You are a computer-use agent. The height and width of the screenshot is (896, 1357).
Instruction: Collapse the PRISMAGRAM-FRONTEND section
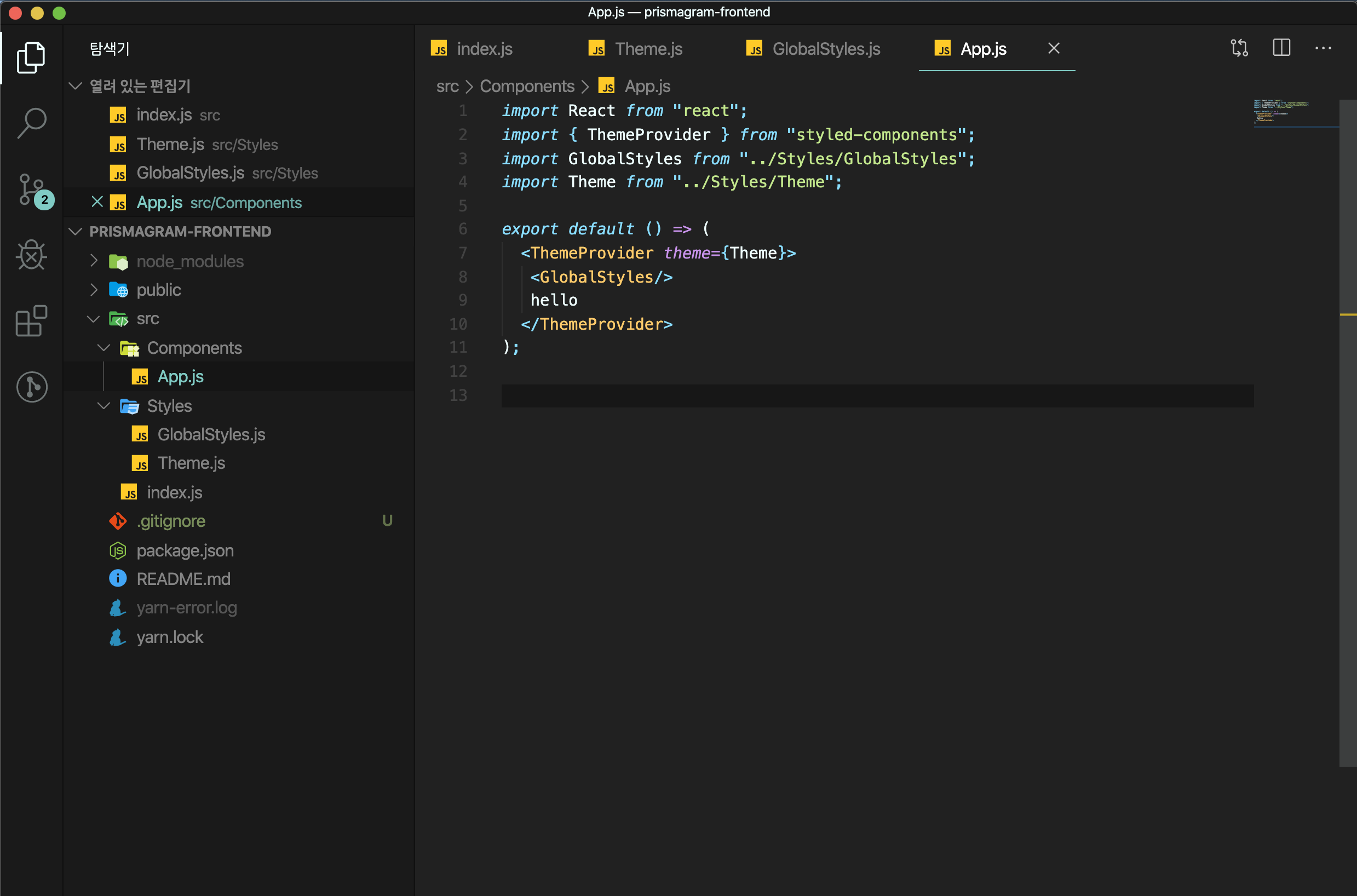pyautogui.click(x=76, y=232)
